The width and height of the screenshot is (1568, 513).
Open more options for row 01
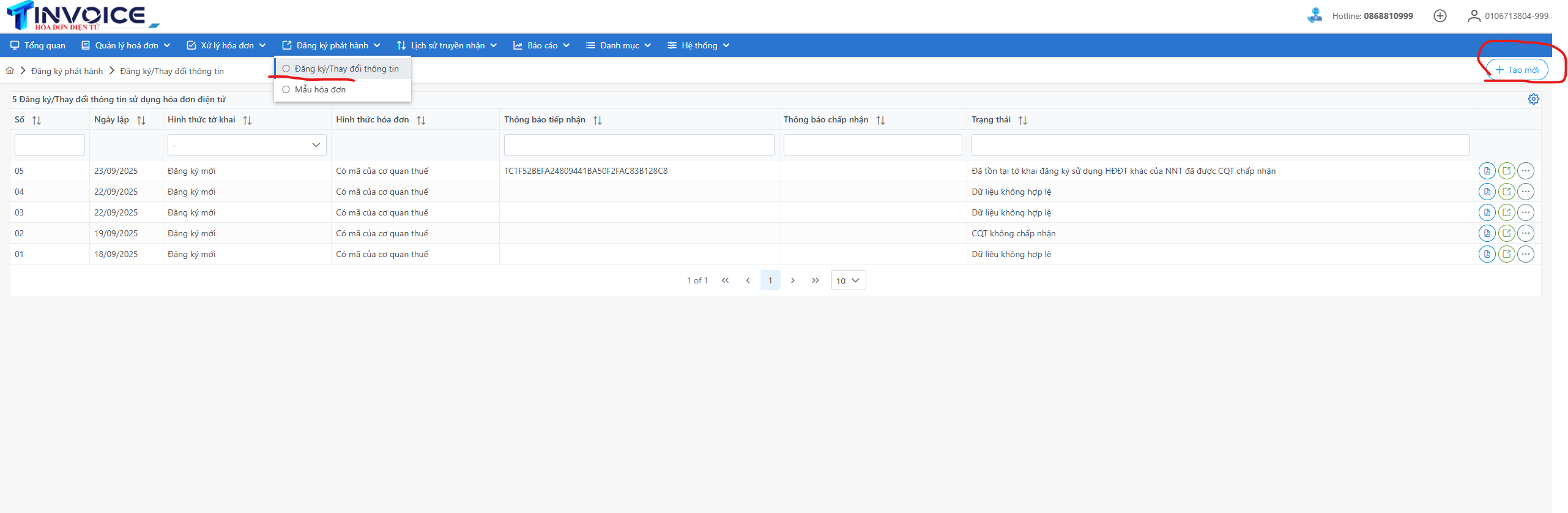[x=1526, y=254]
